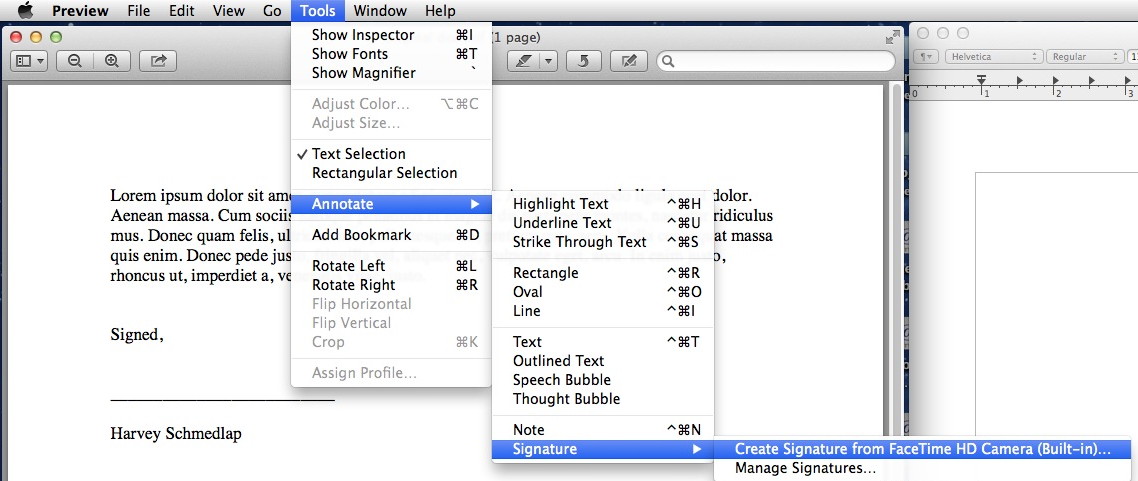The image size is (1138, 481).
Task: Expand the Annotate submenu
Action: [391, 204]
